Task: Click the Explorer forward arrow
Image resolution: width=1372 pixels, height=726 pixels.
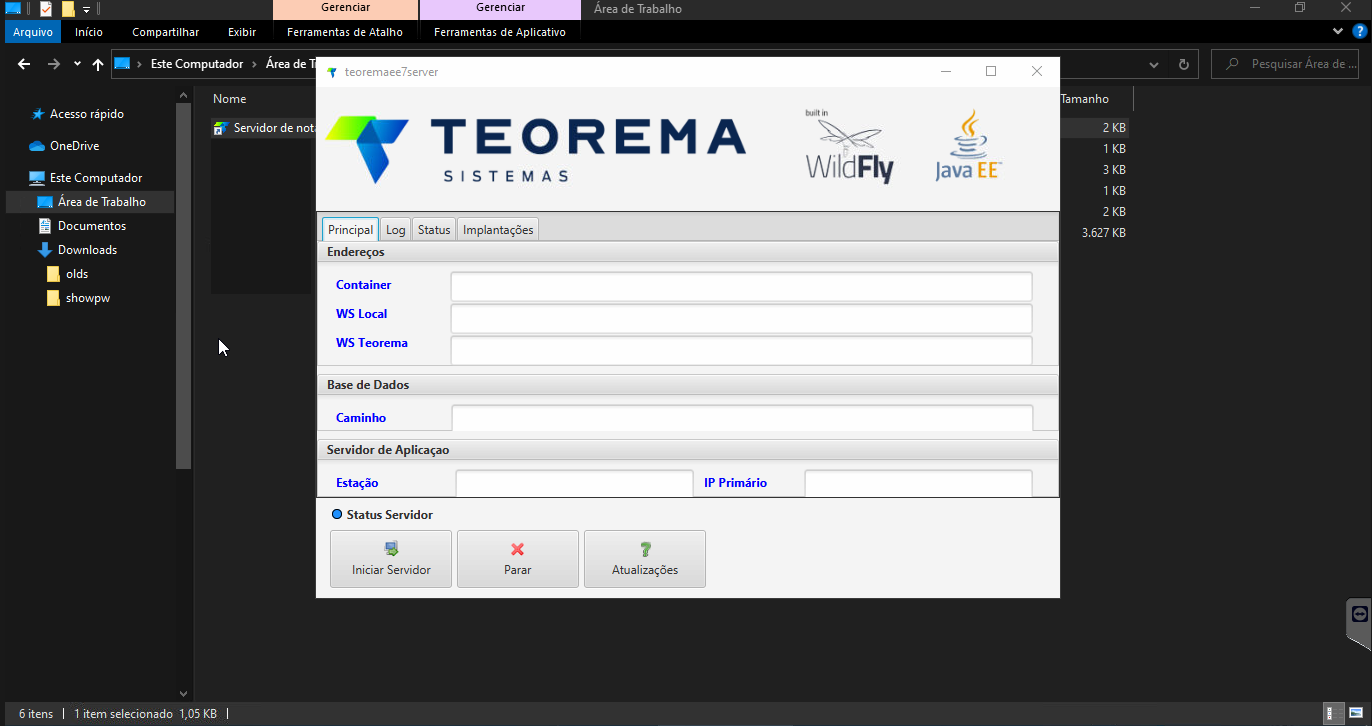Action: 55,64
